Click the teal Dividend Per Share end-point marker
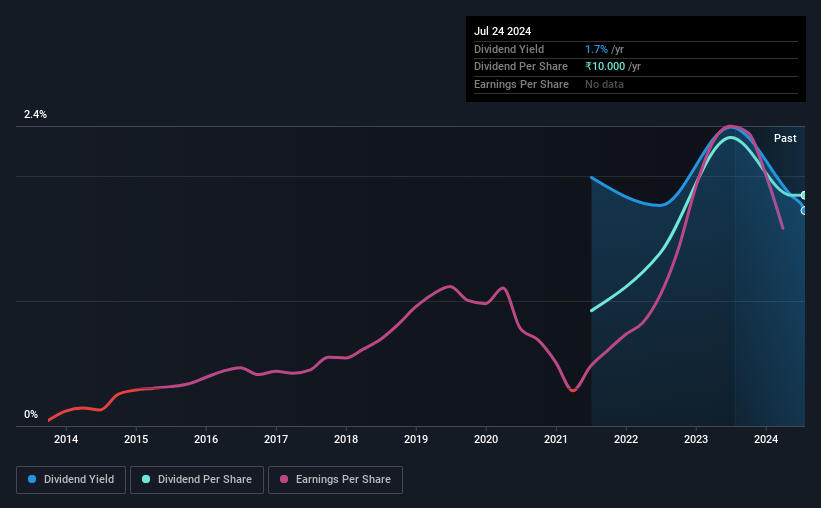 pos(804,195)
